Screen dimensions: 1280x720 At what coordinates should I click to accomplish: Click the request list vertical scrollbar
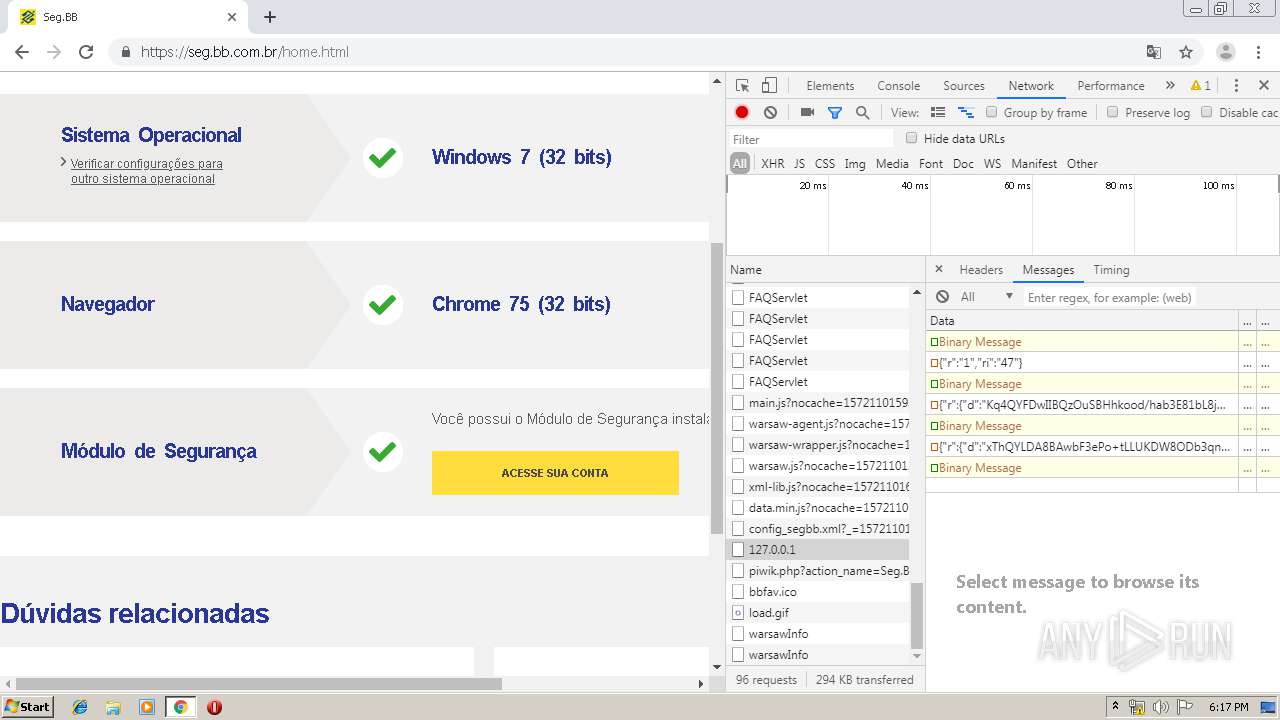coord(917,615)
